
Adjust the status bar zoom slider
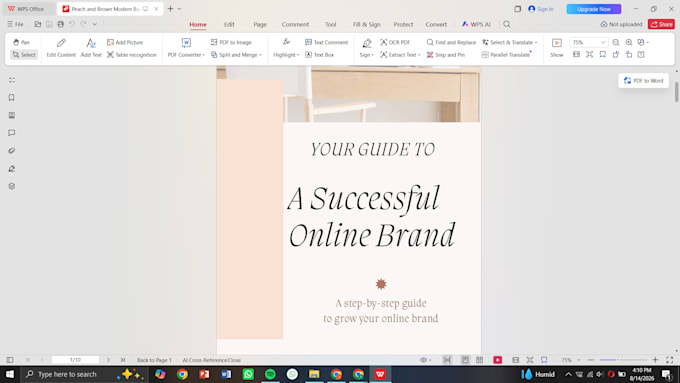623,360
